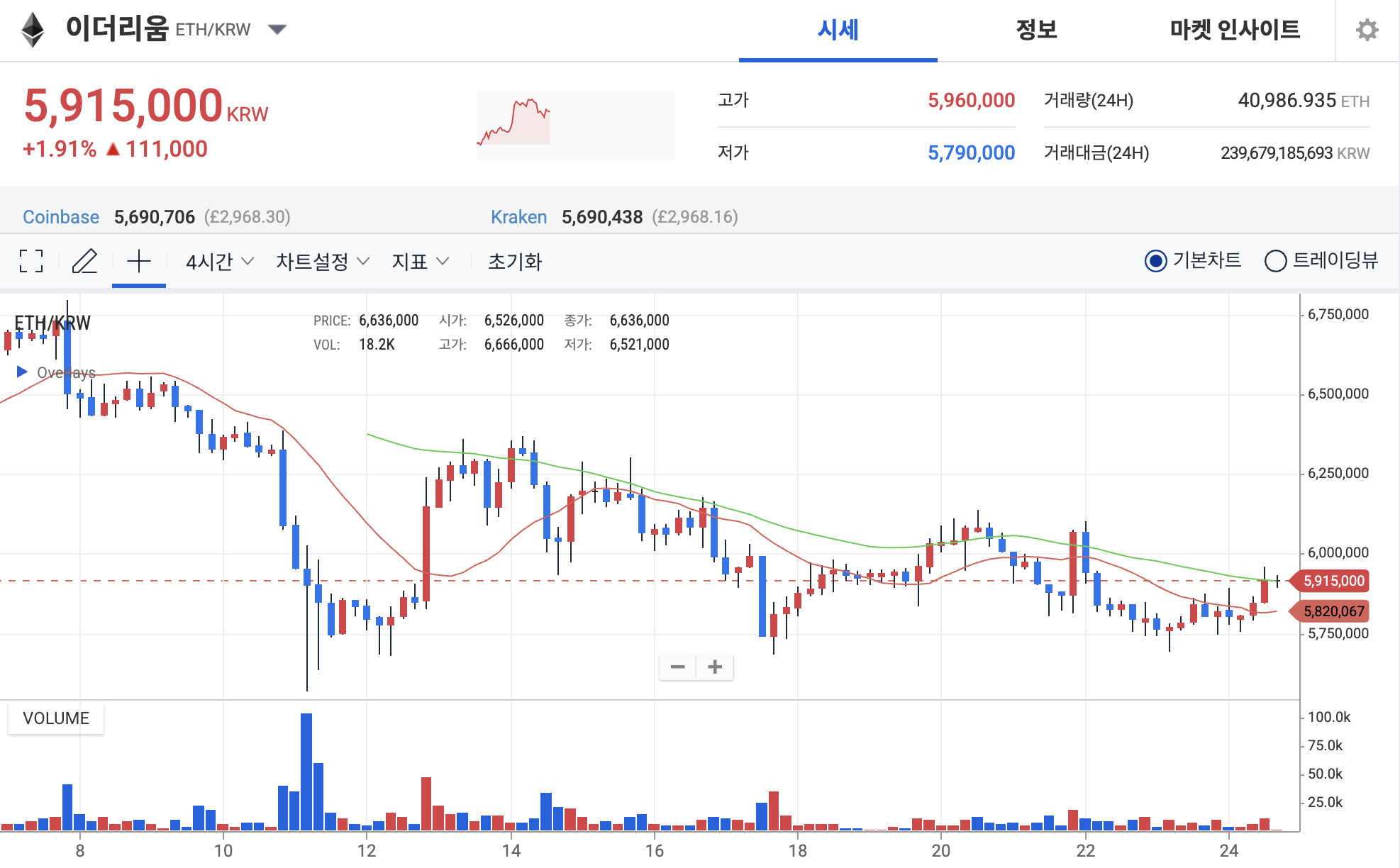Open the ETH/KRW pair selector arrow
Screen dimensions: 1400x868
click(278, 29)
